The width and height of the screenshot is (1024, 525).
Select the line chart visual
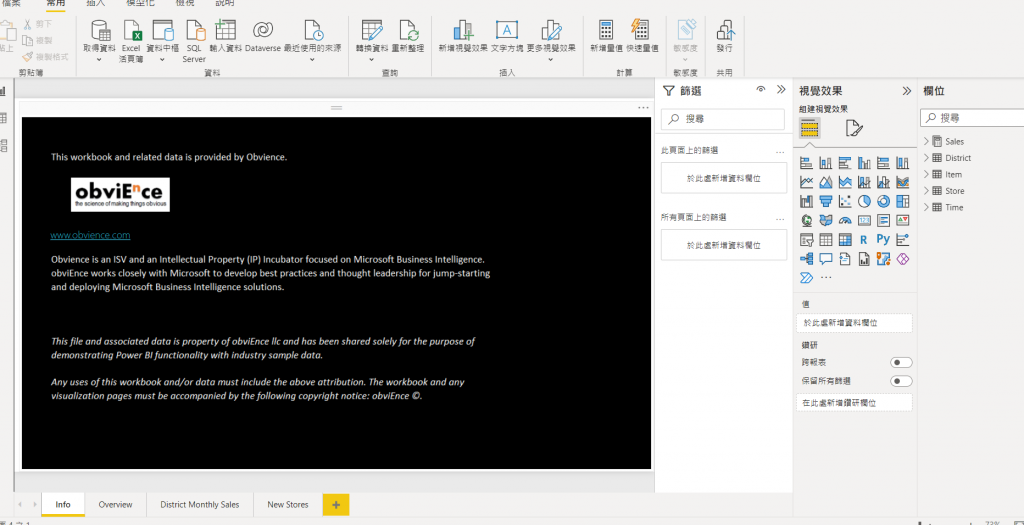click(x=807, y=182)
